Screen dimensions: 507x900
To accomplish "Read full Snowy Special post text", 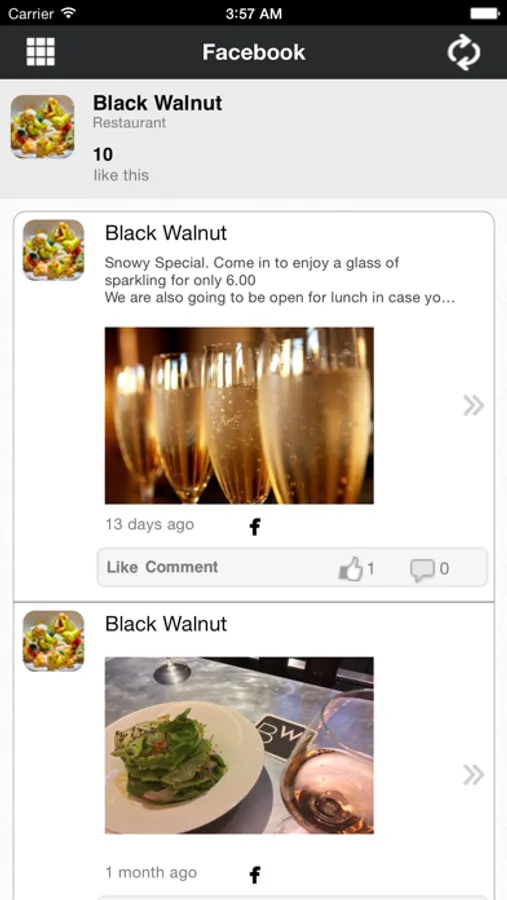I will pyautogui.click(x=280, y=281).
